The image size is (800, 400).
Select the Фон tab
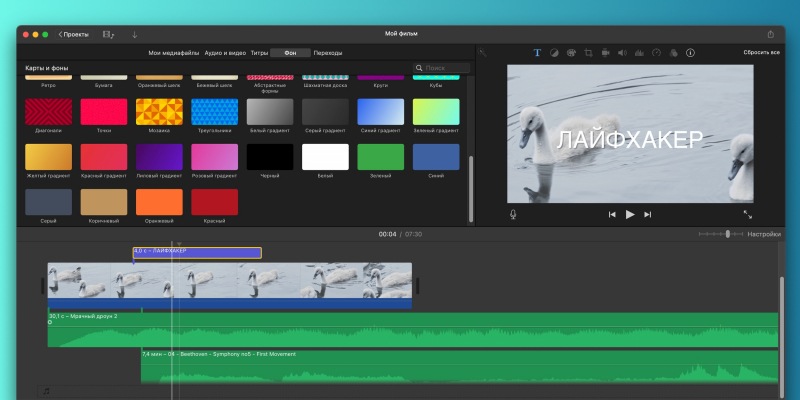click(290, 53)
